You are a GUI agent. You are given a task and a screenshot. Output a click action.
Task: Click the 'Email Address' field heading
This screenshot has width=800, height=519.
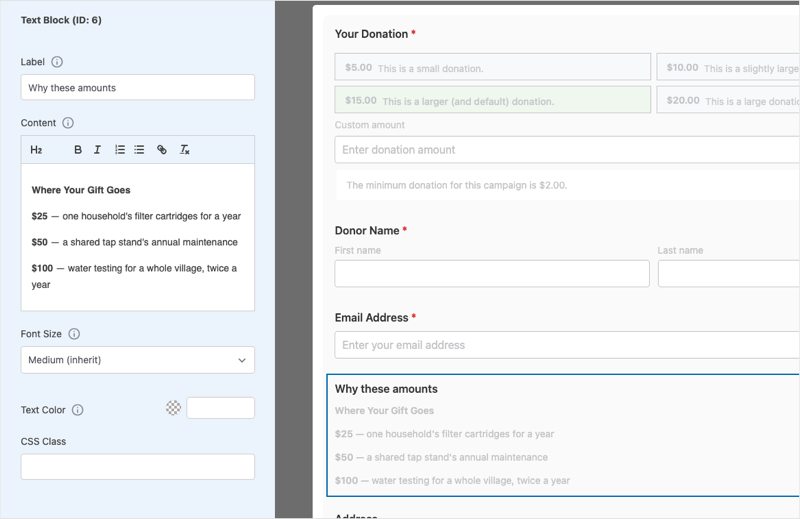point(371,317)
